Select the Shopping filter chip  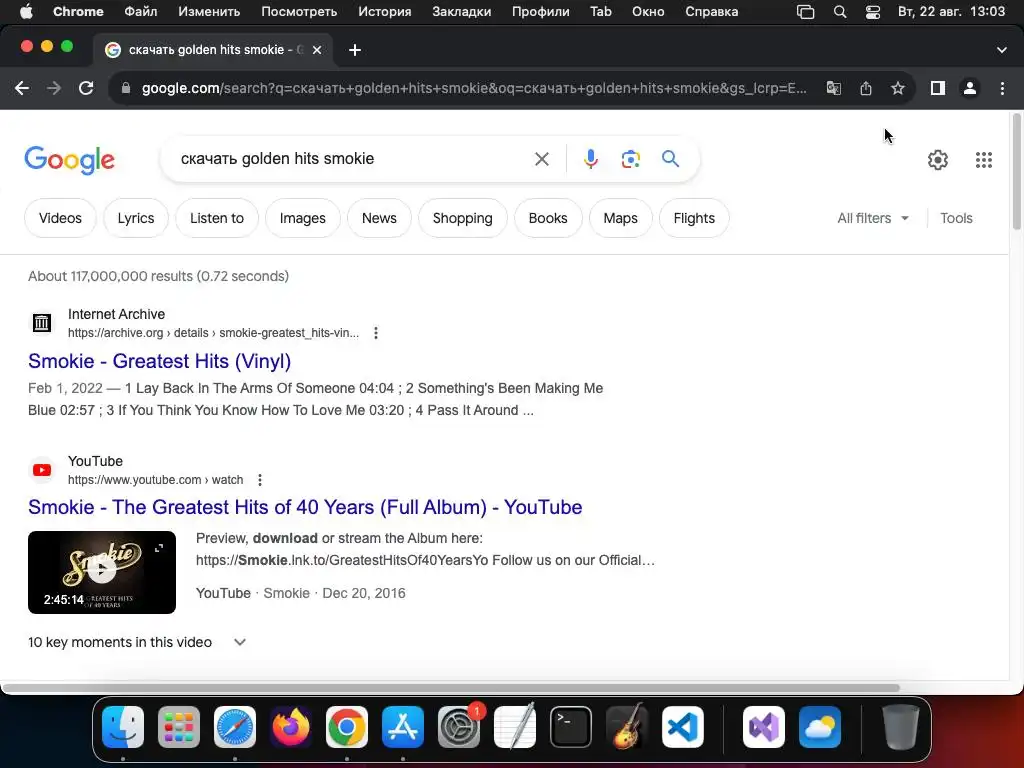click(x=462, y=218)
